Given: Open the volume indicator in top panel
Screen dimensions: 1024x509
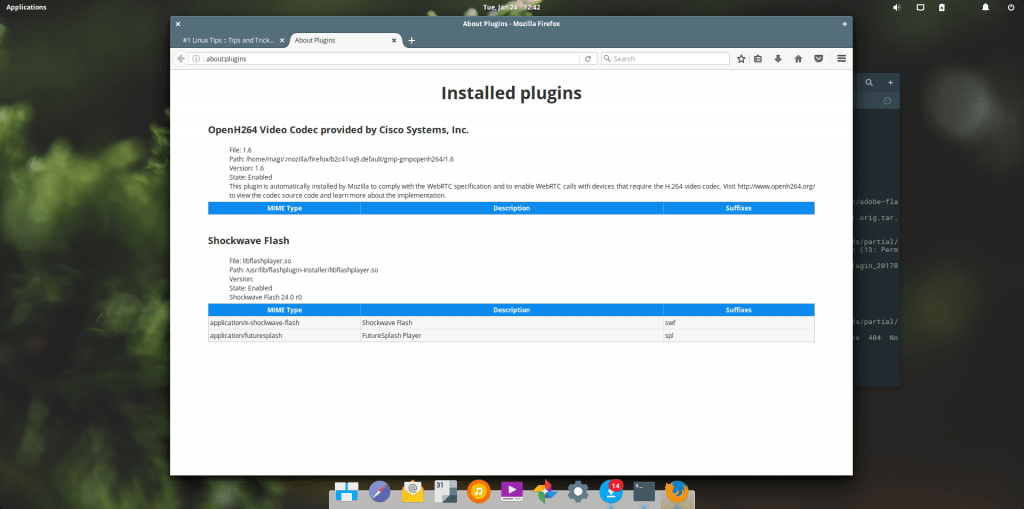Looking at the screenshot, I should tap(895, 8).
